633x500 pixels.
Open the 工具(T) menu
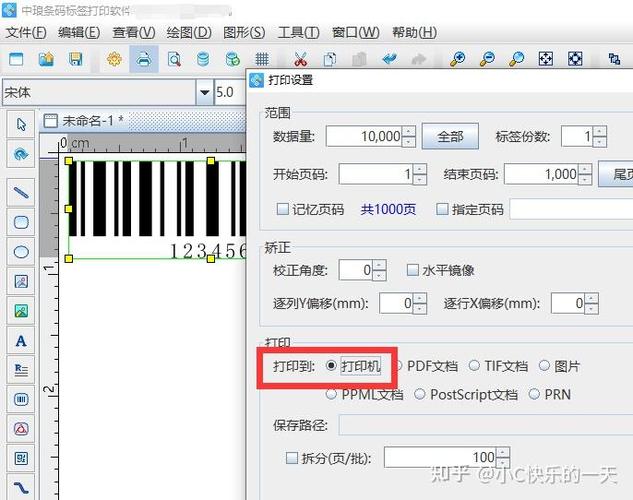coord(299,32)
